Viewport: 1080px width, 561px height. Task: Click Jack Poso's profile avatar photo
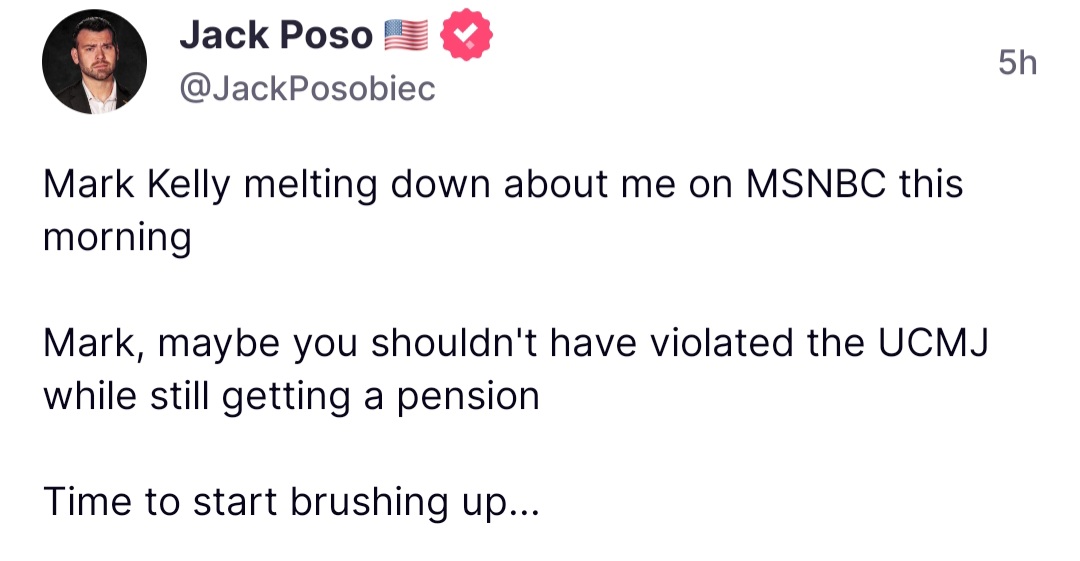tap(94, 66)
